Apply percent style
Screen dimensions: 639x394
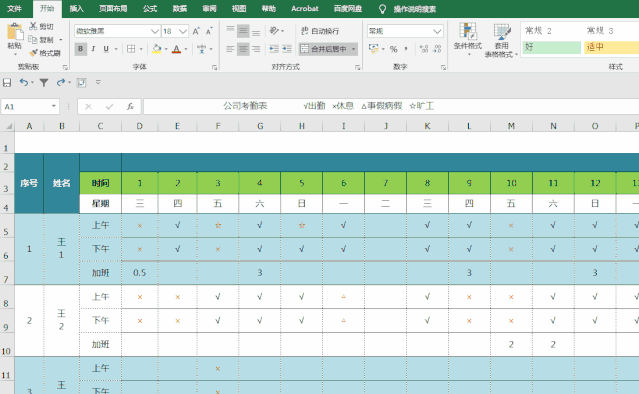click(393, 49)
